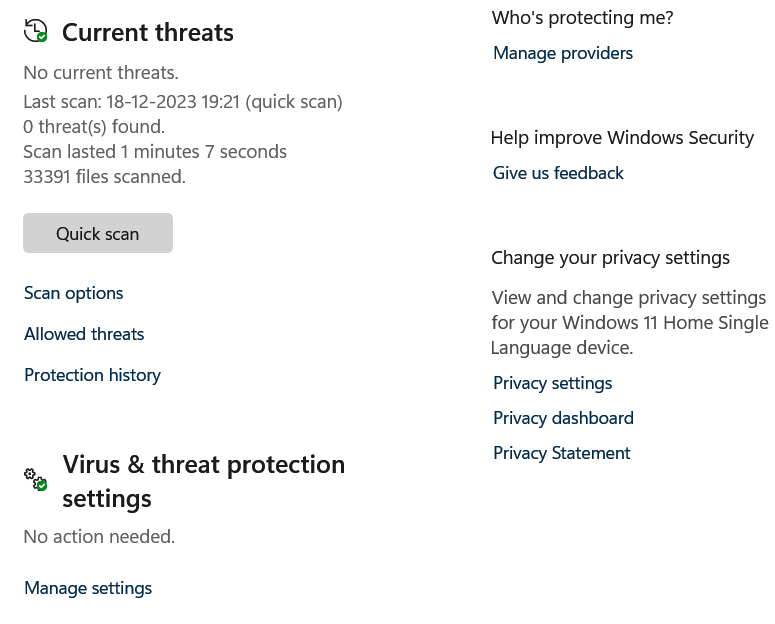This screenshot has width=775, height=624.
Task: Click the No action needed status text
Action: coord(99,536)
